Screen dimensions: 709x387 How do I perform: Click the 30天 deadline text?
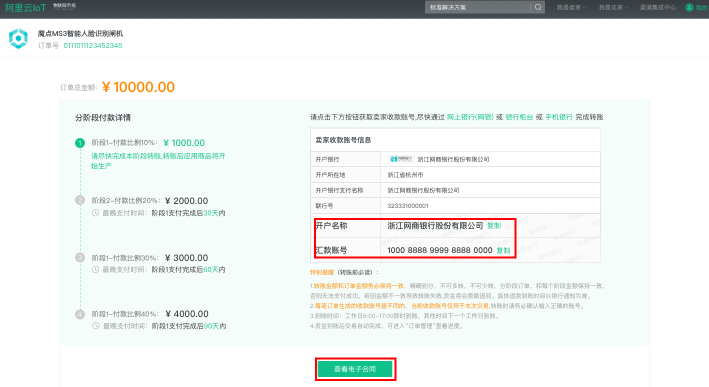(211, 213)
